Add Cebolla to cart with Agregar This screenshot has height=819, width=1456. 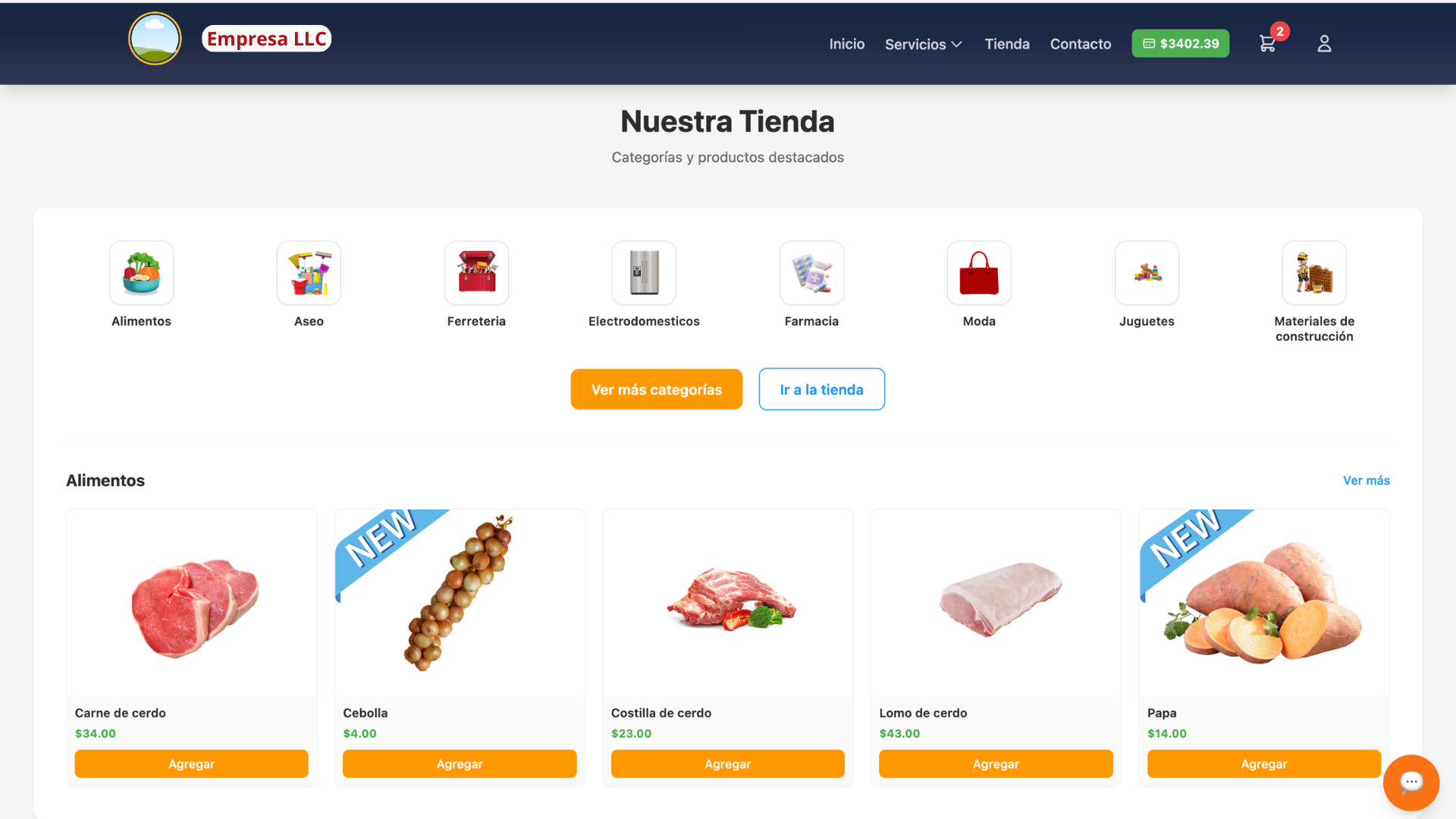460,764
